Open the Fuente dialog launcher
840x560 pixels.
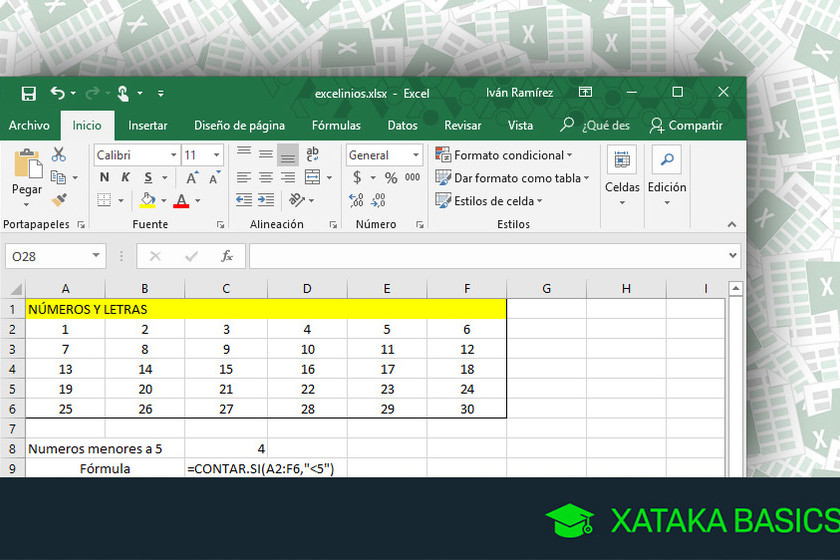pos(220,225)
